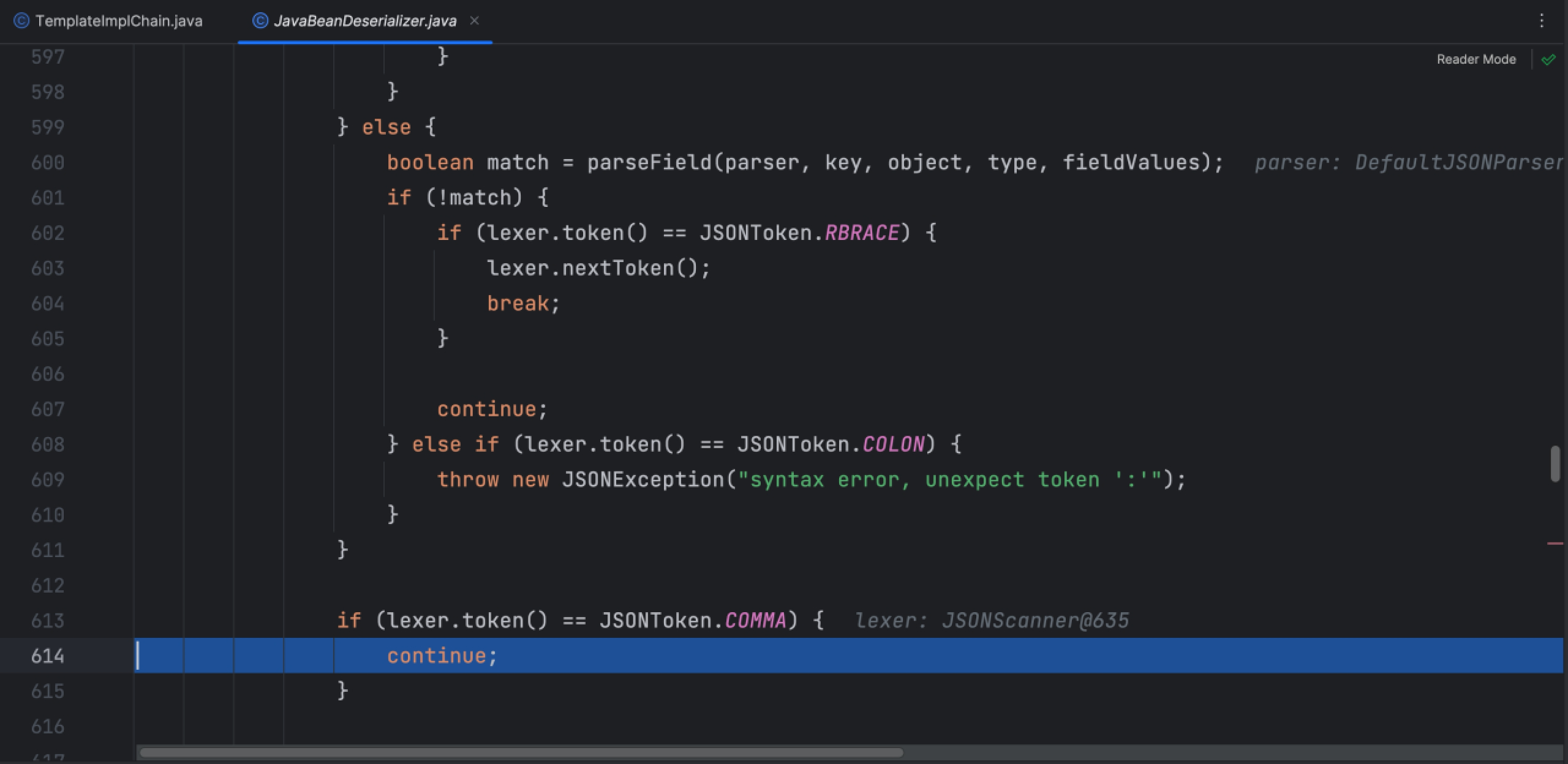Click the COMMA constant on line 613

click(x=755, y=621)
